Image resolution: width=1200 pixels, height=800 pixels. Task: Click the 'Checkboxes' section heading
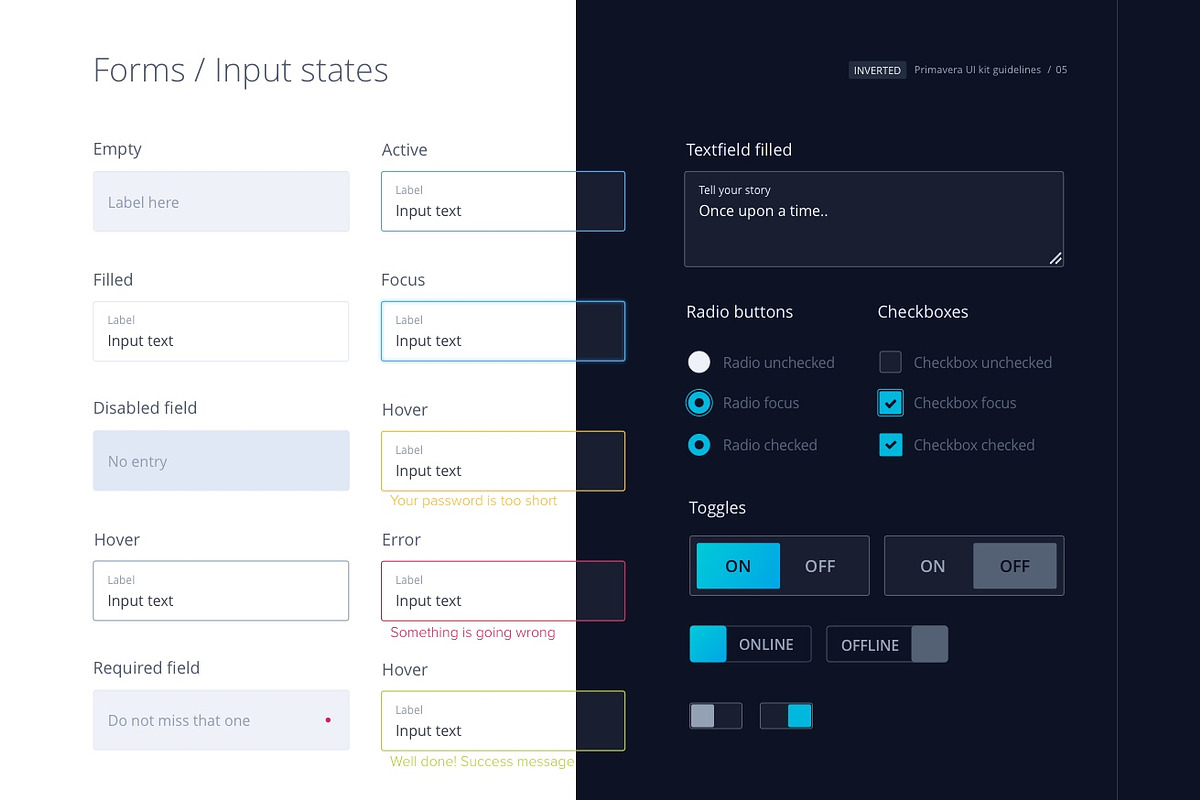point(923,312)
